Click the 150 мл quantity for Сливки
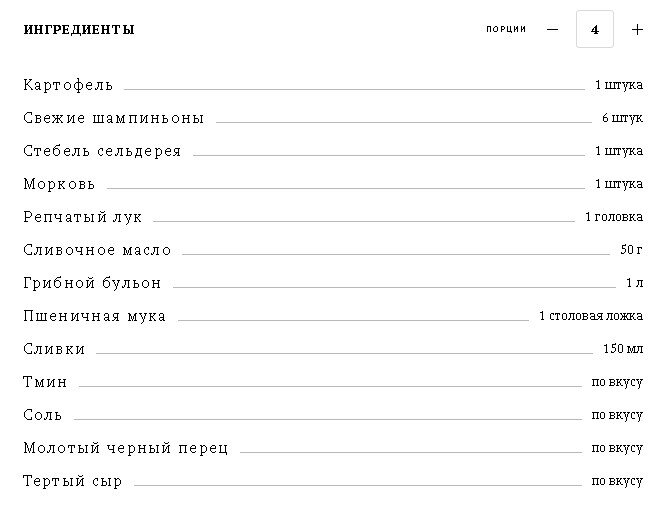The height and width of the screenshot is (514, 663). pyautogui.click(x=623, y=349)
